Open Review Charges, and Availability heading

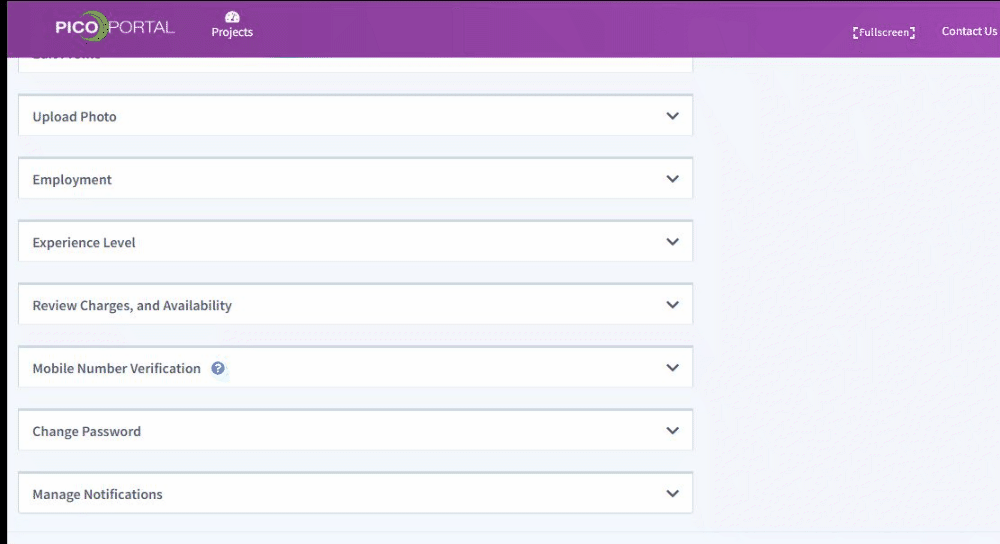click(x=132, y=306)
